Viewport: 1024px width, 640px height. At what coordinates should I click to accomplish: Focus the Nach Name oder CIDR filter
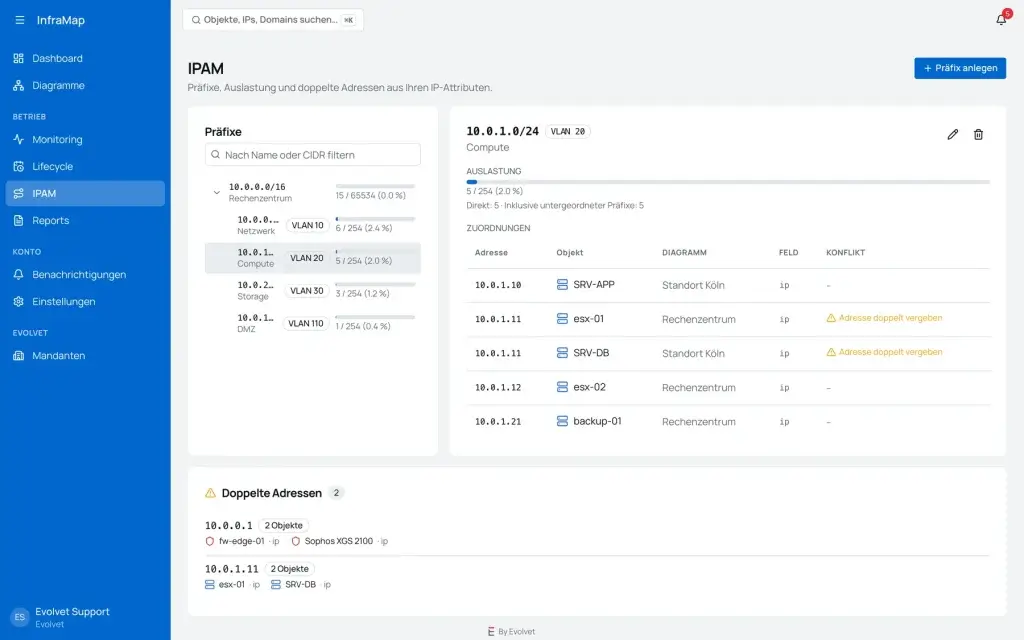pyautogui.click(x=312, y=155)
